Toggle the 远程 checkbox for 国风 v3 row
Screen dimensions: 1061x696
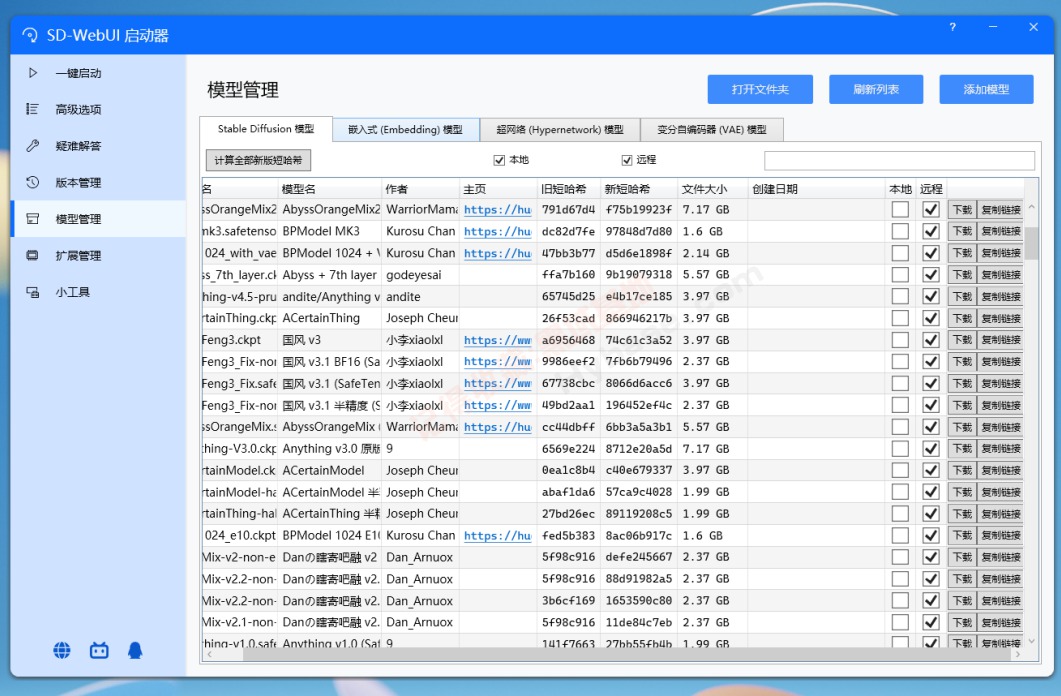931,340
